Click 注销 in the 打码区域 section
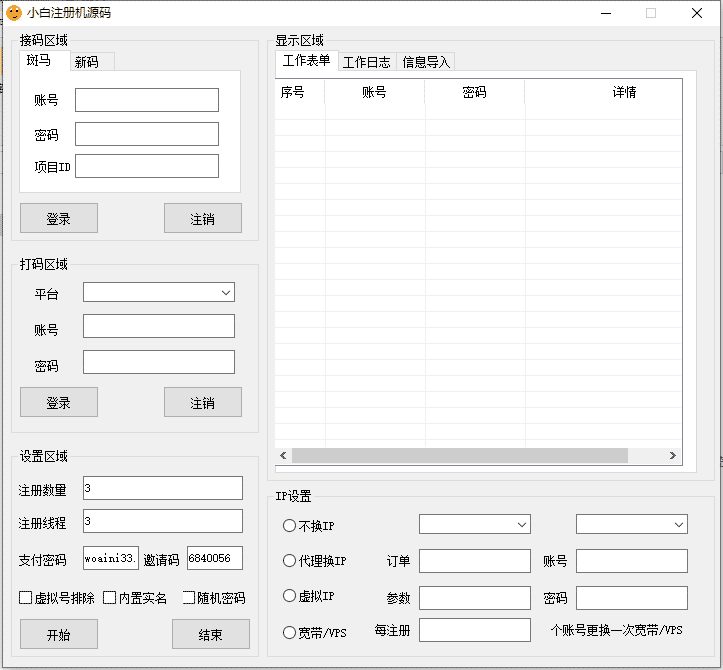The image size is (723, 670). (x=202, y=402)
